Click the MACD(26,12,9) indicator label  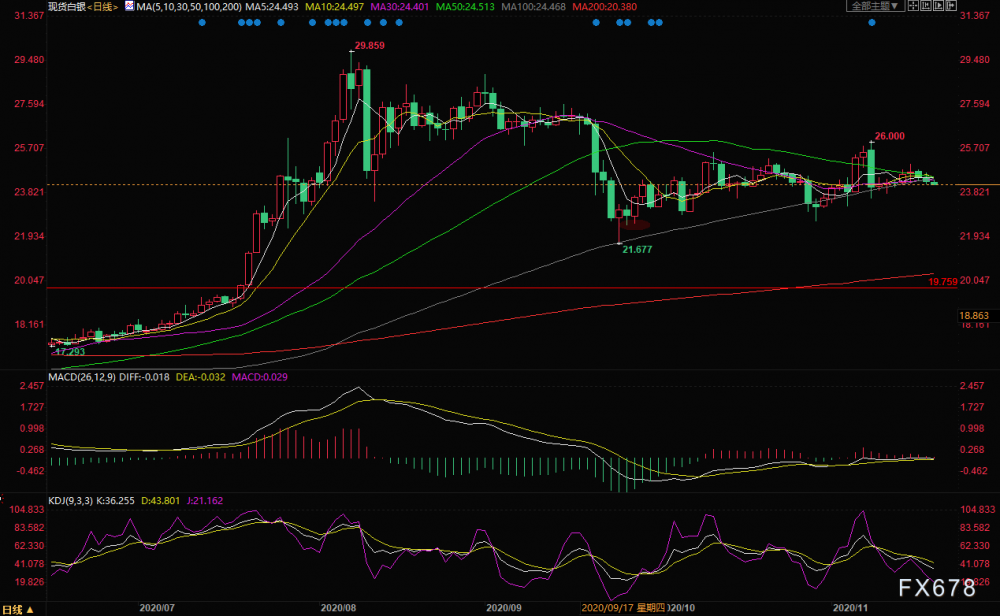pos(82,377)
